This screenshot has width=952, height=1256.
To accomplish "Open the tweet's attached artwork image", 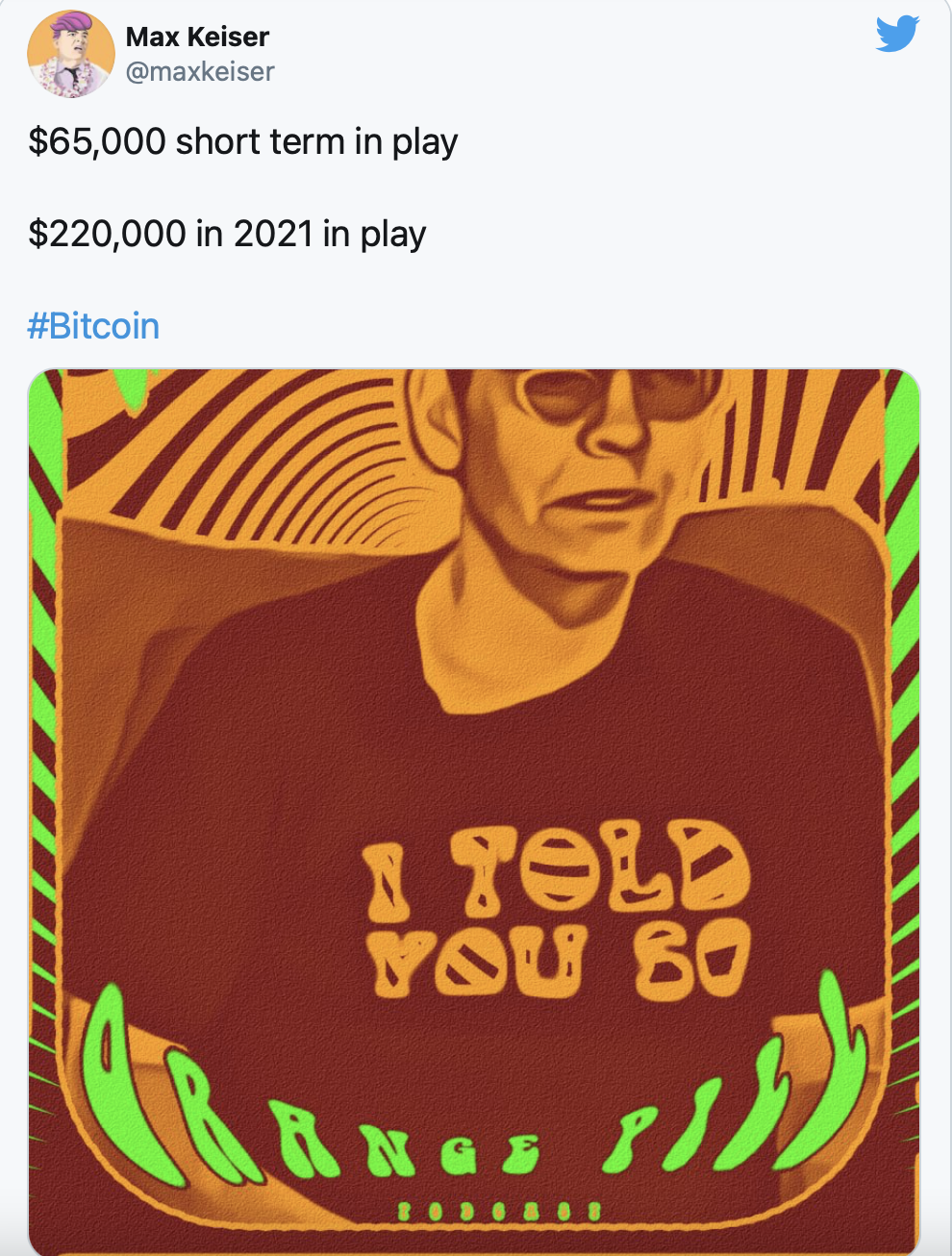I will [474, 812].
